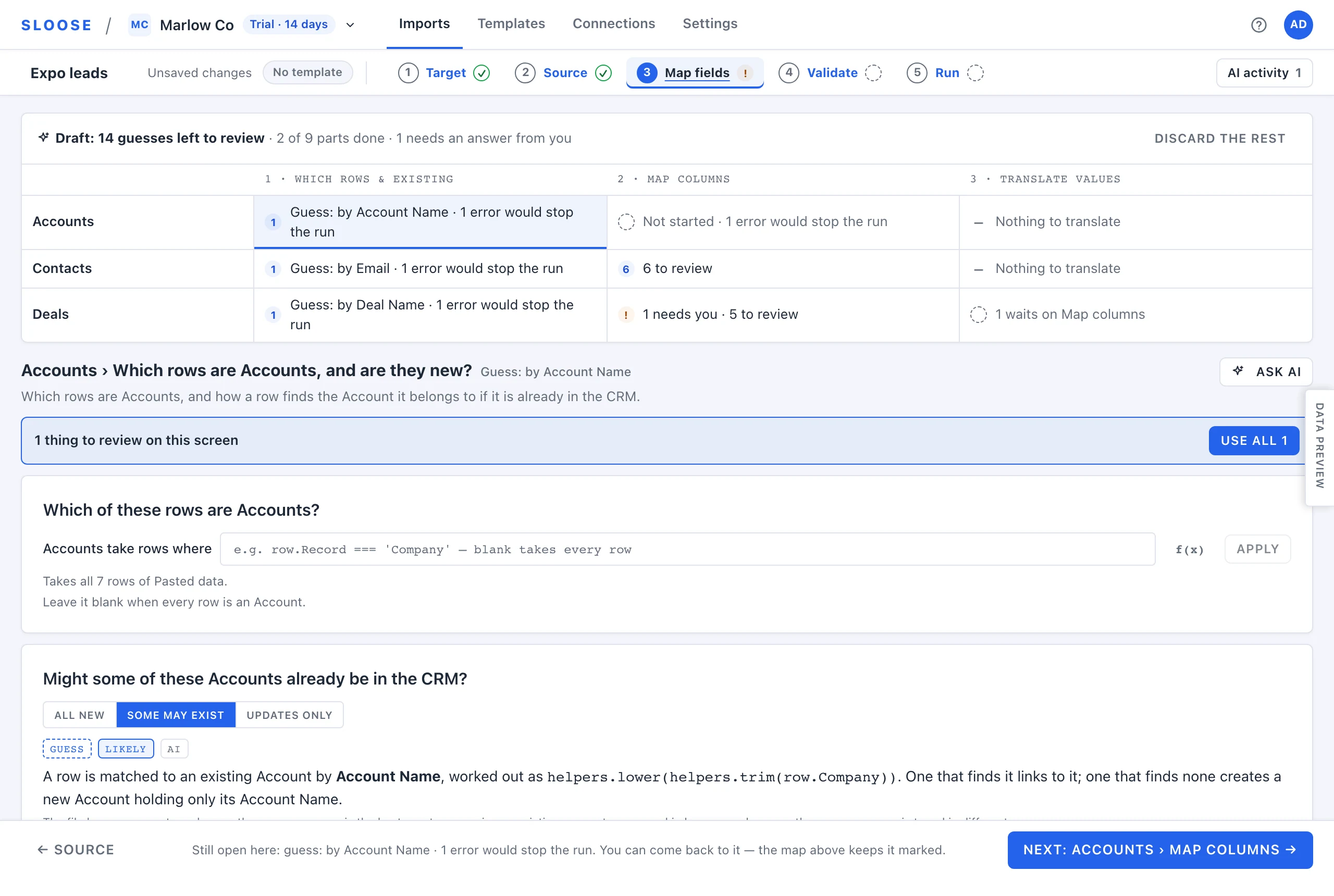Open the Settings tab
This screenshot has height=896, width=1334.
point(710,23)
